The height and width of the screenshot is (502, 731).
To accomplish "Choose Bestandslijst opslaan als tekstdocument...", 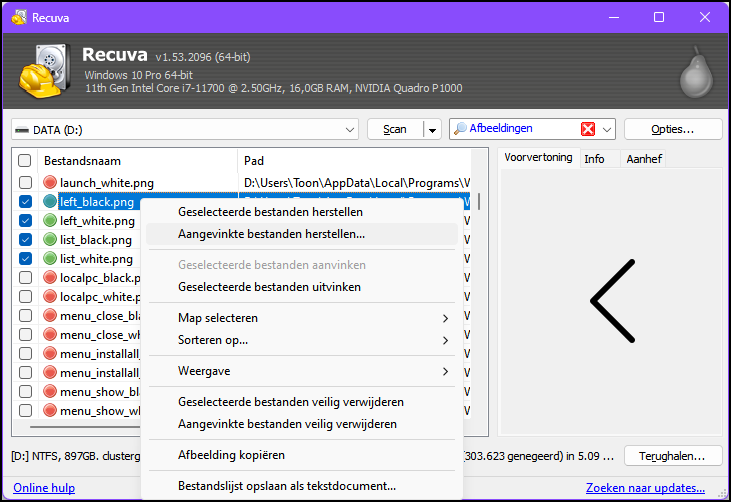I will coord(302,486).
